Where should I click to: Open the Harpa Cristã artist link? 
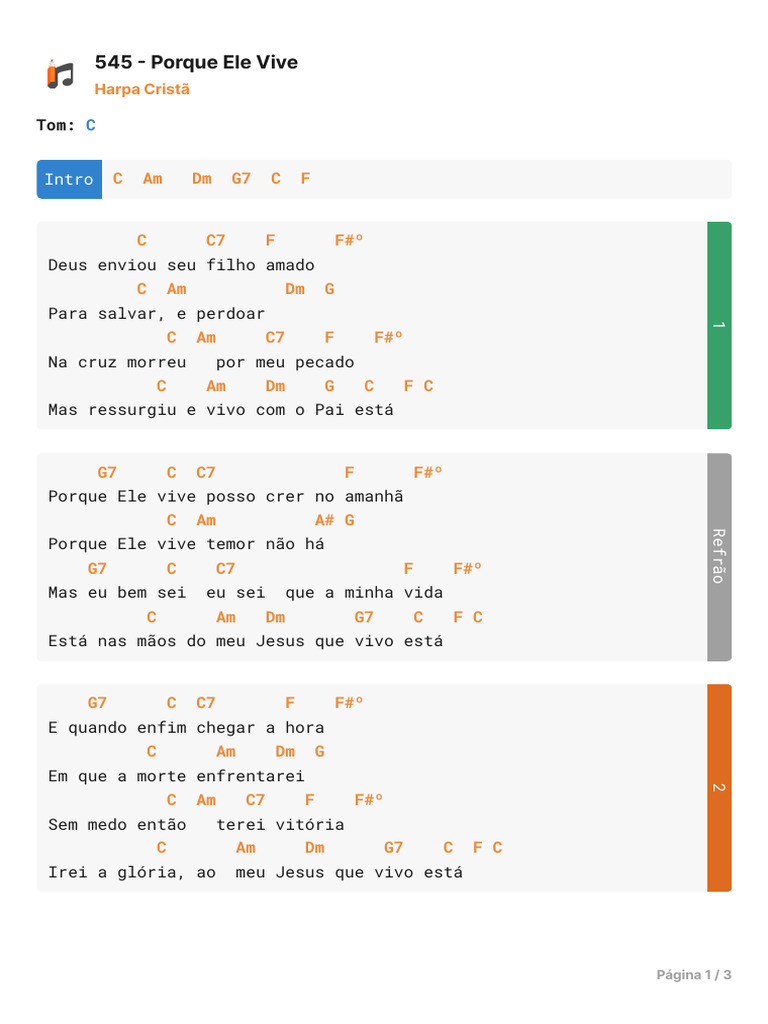142,89
